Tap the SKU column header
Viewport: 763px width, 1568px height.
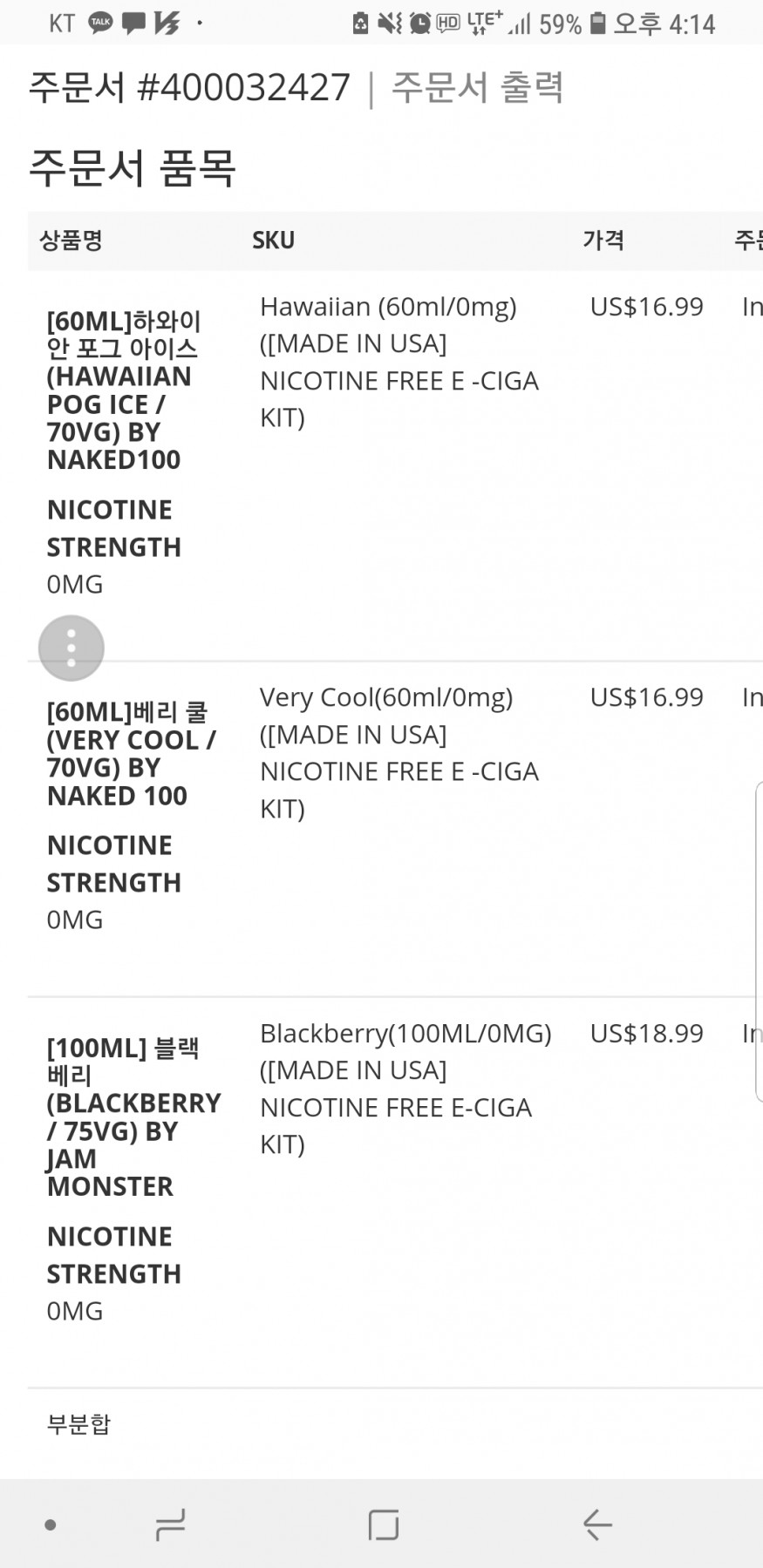pyautogui.click(x=273, y=241)
